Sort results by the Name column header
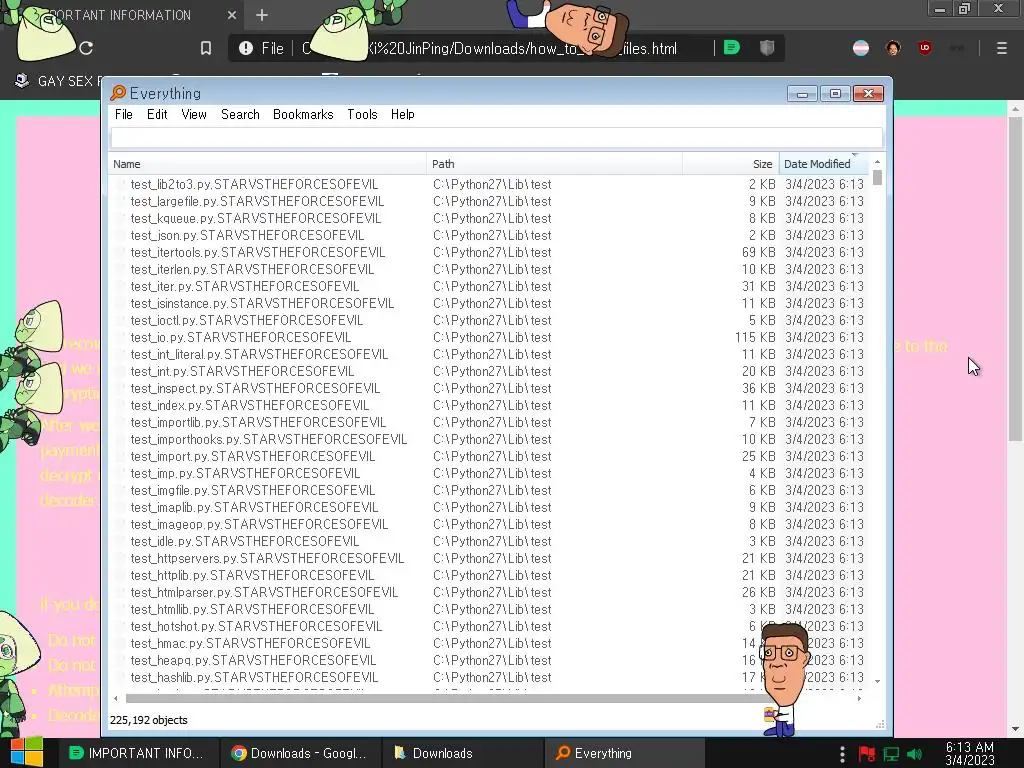 [x=267, y=164]
